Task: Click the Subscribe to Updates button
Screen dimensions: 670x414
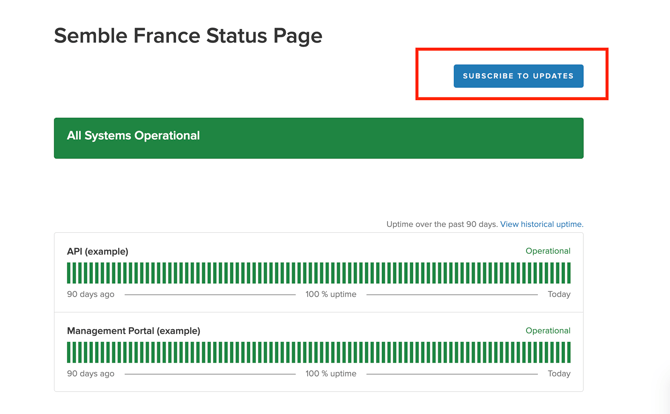Action: tap(518, 76)
